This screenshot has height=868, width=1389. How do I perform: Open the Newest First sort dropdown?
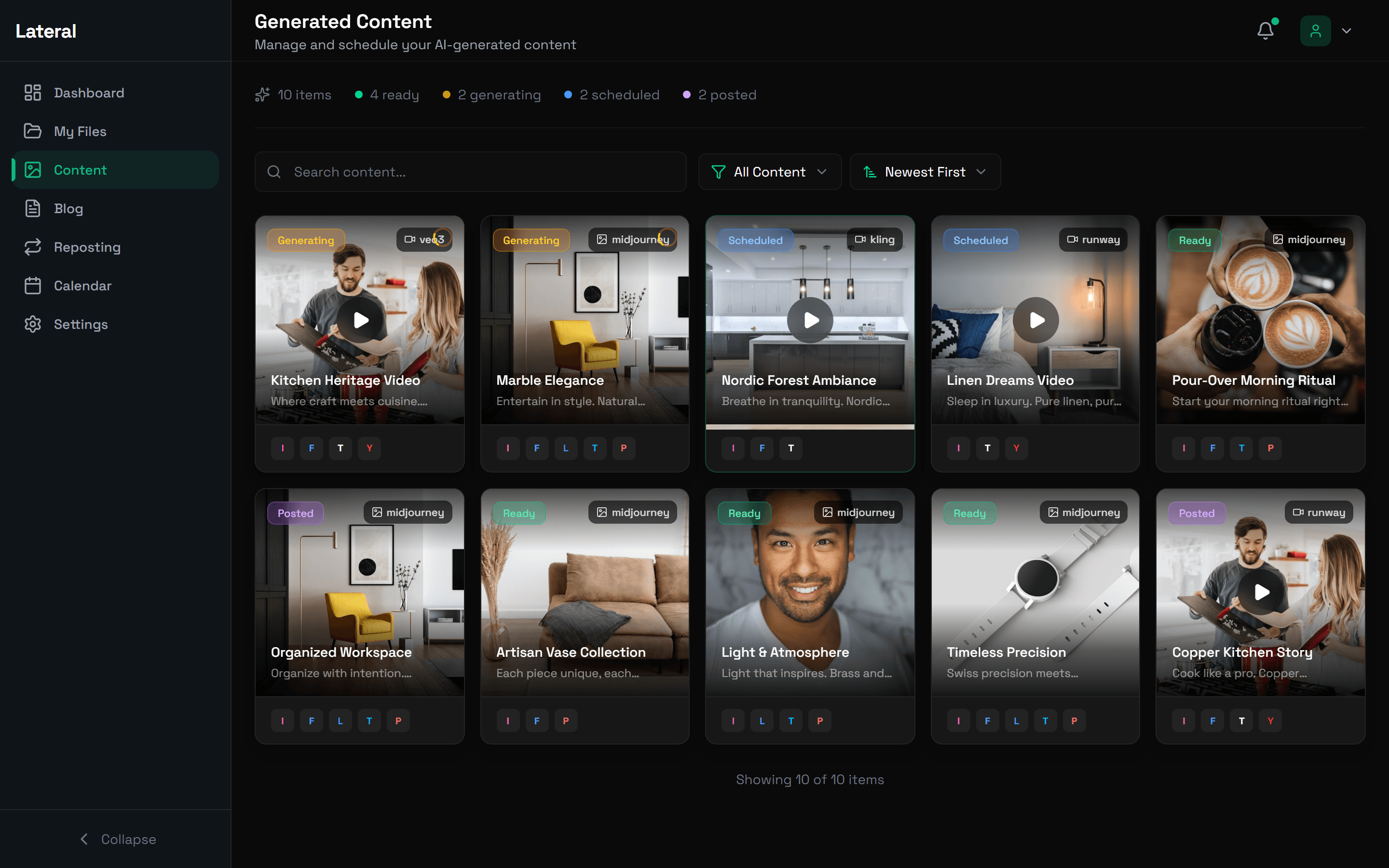pos(924,172)
